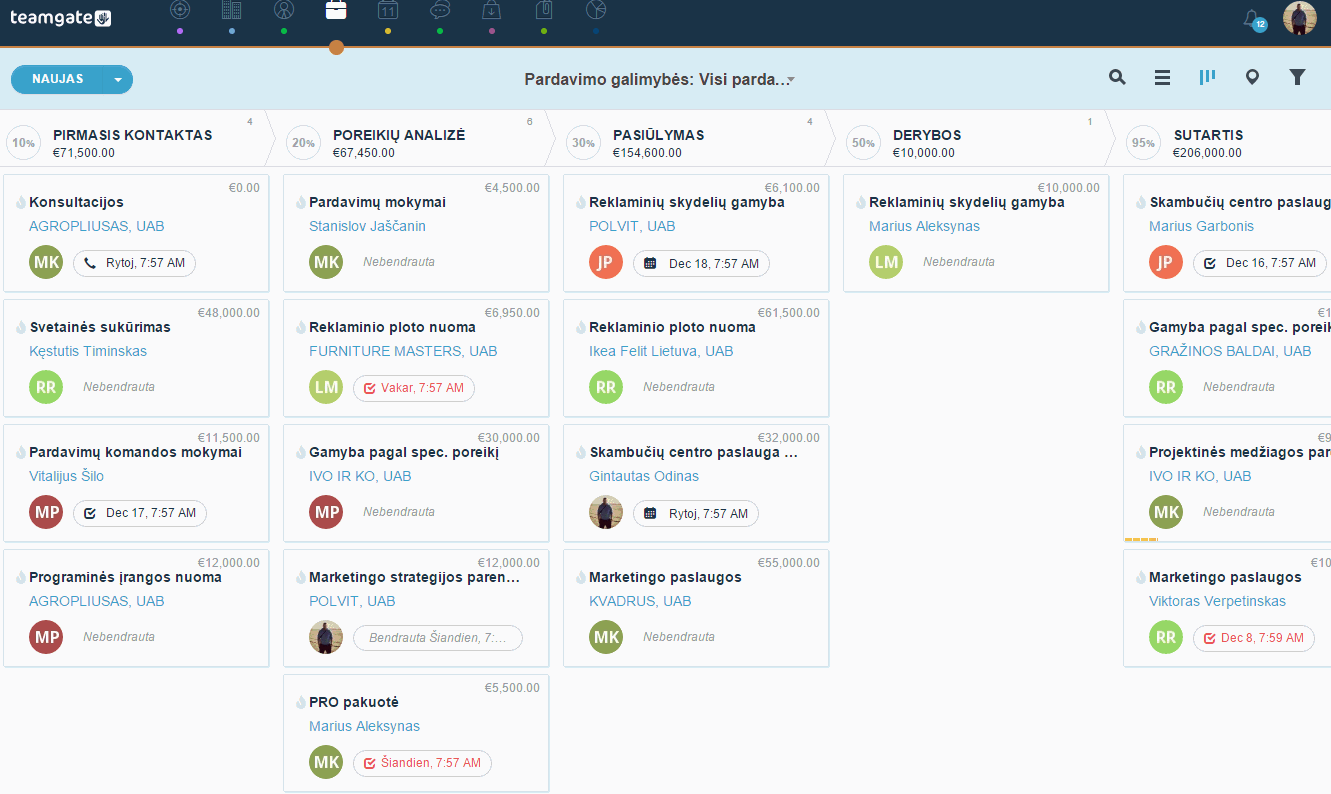1331x794 pixels.
Task: Open the Contacts person icon
Action: [284, 11]
